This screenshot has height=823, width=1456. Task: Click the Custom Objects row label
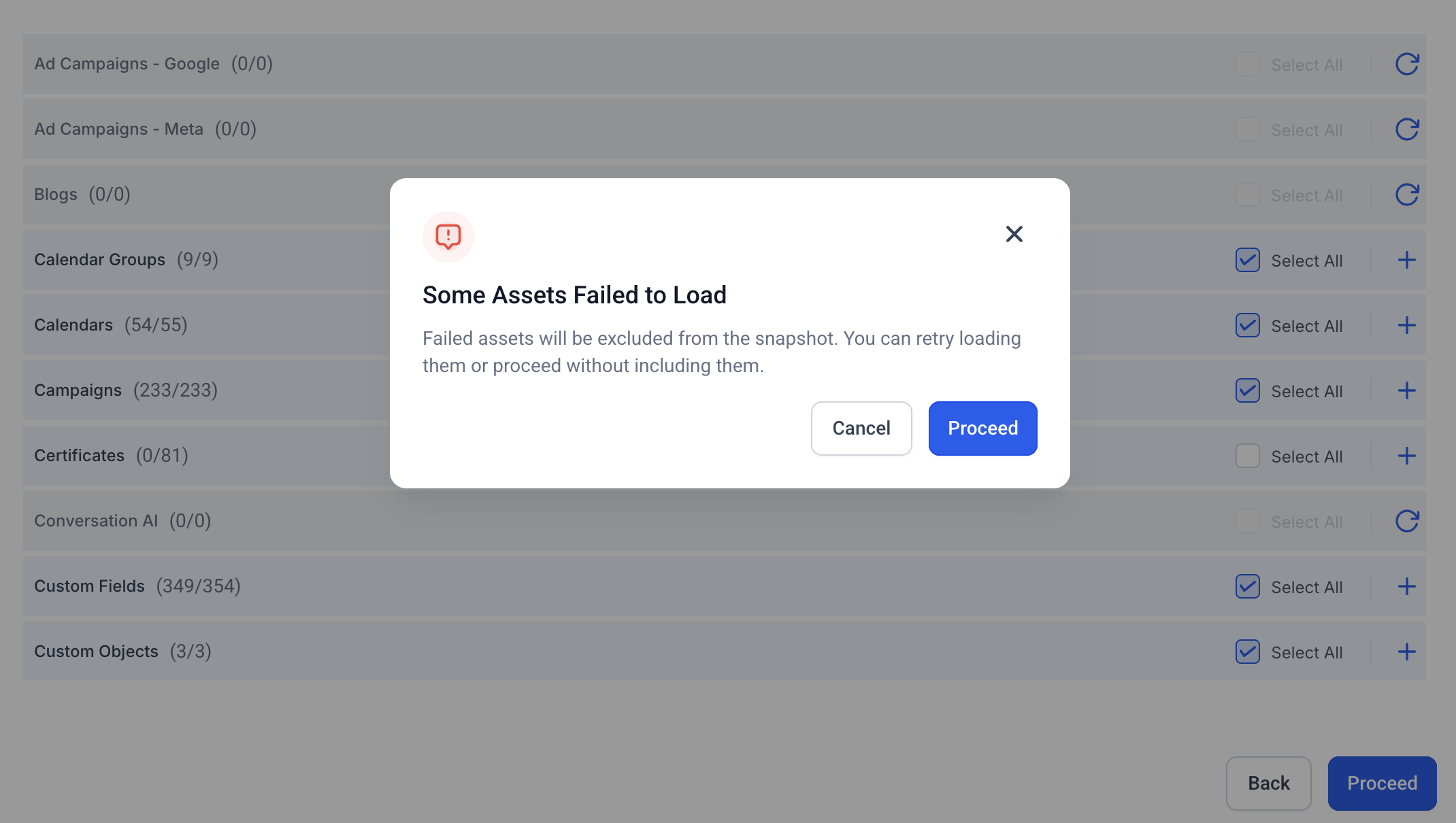pyautogui.click(x=96, y=652)
